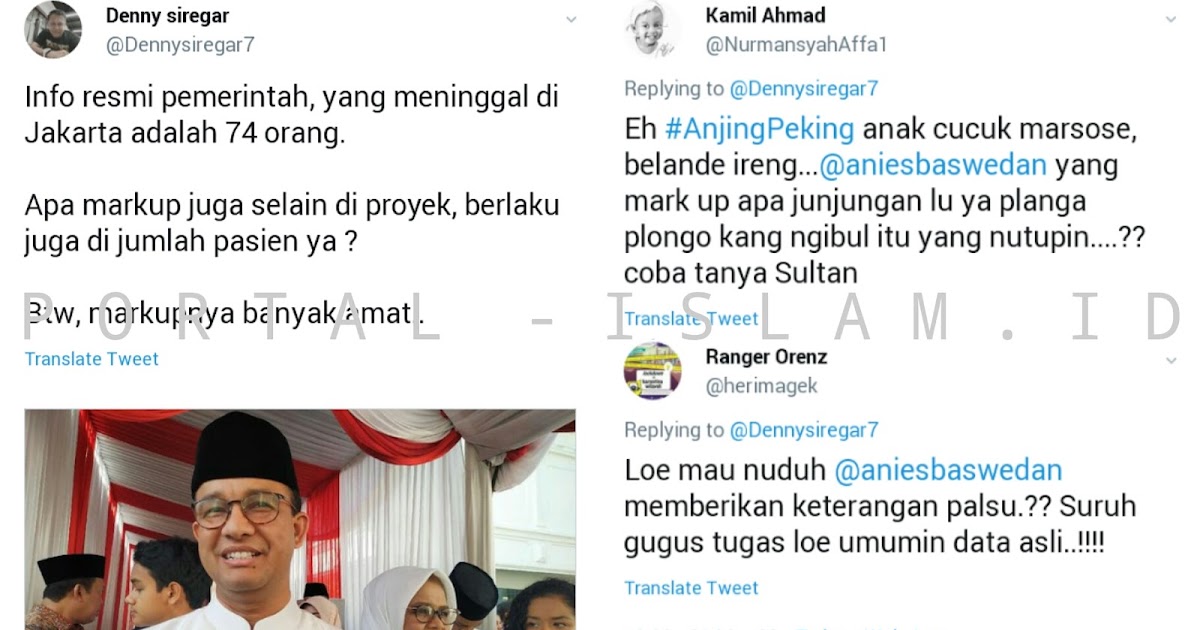The height and width of the screenshot is (630, 1200).
Task: Open Ranger Orenz's profile avatar
Action: [653, 370]
